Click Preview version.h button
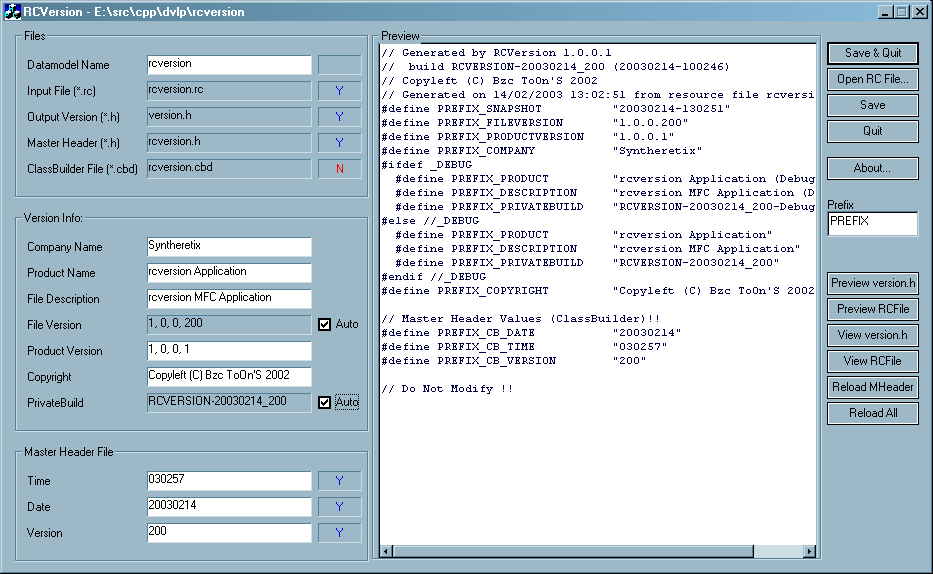This screenshot has height=574, width=933. [872, 283]
